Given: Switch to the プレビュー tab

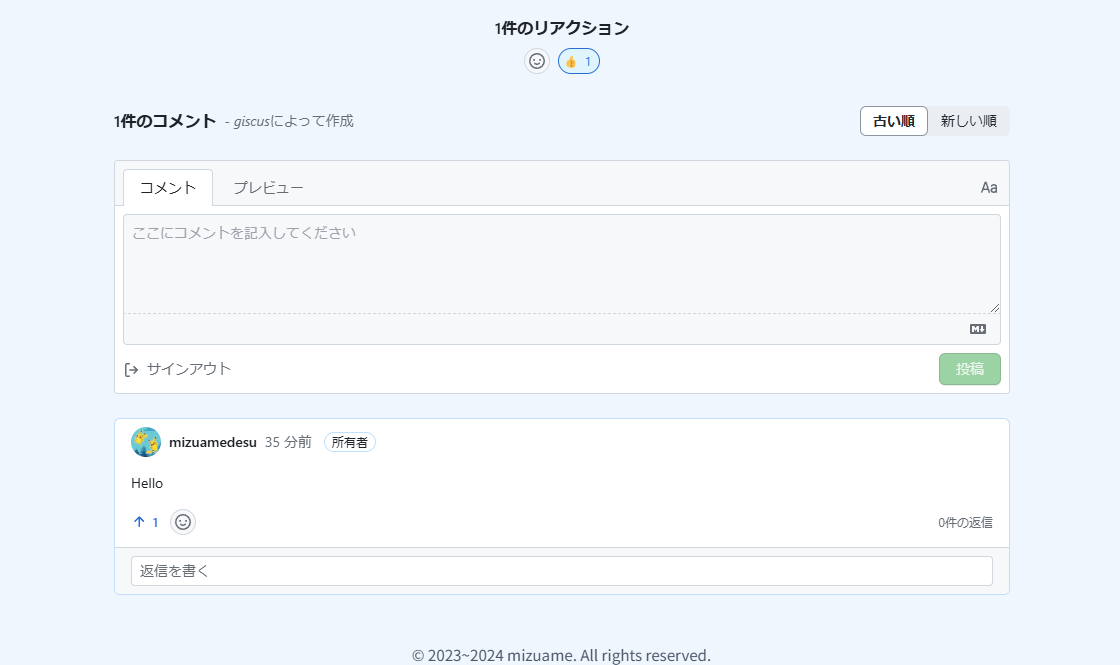Looking at the screenshot, I should point(268,187).
